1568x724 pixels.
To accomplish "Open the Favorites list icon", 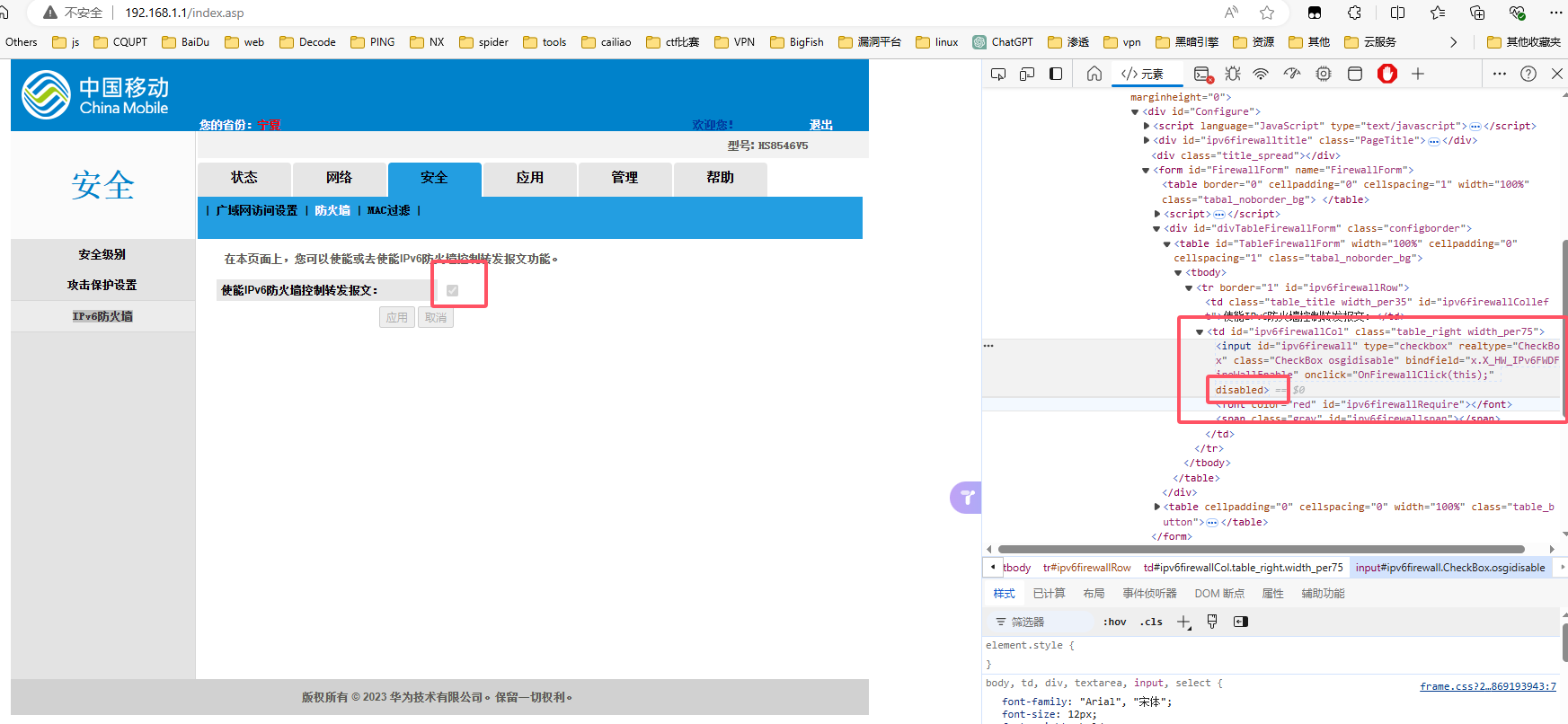I will pyautogui.click(x=1438, y=13).
